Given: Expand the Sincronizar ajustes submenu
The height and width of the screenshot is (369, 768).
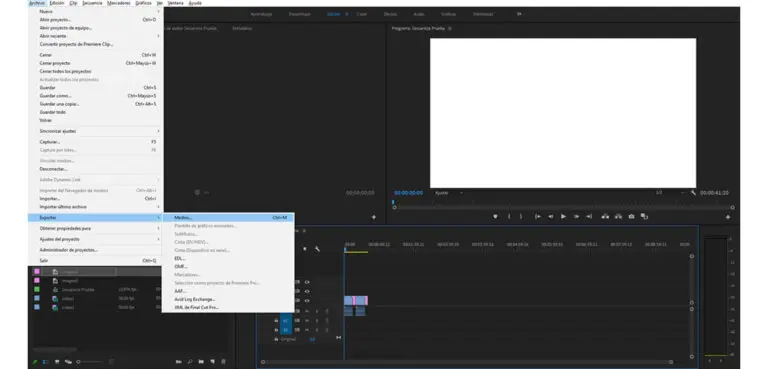Looking at the screenshot, I should pyautogui.click(x=96, y=131).
